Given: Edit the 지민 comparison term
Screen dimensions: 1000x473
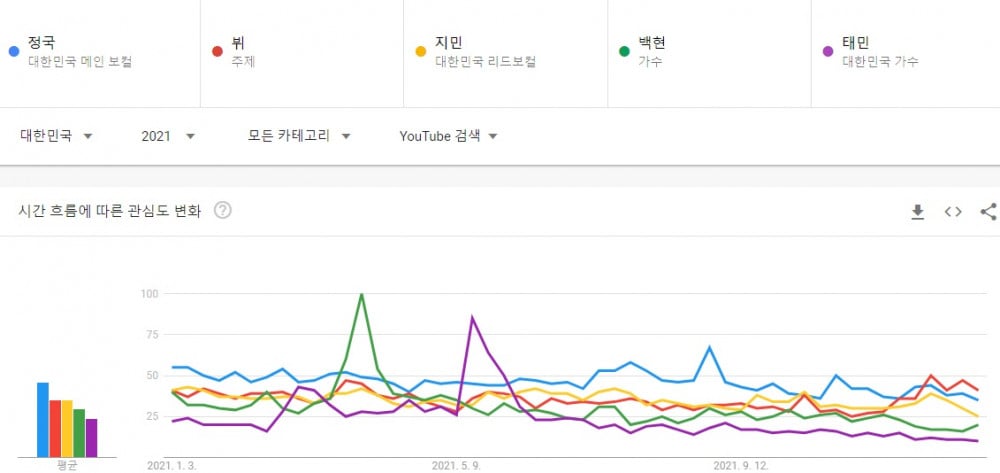Looking at the screenshot, I should 505,53.
